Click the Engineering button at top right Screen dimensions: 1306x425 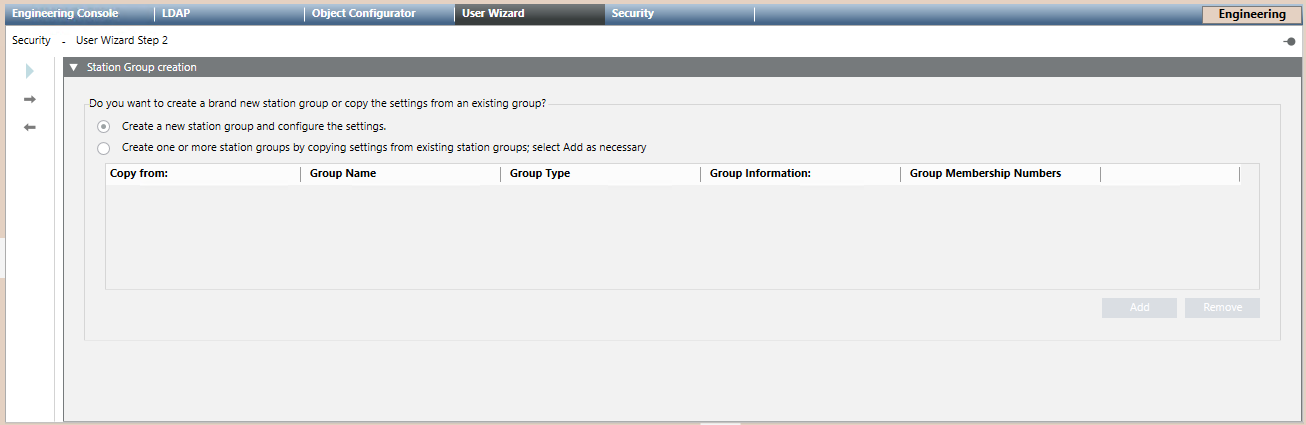pyautogui.click(x=1252, y=14)
